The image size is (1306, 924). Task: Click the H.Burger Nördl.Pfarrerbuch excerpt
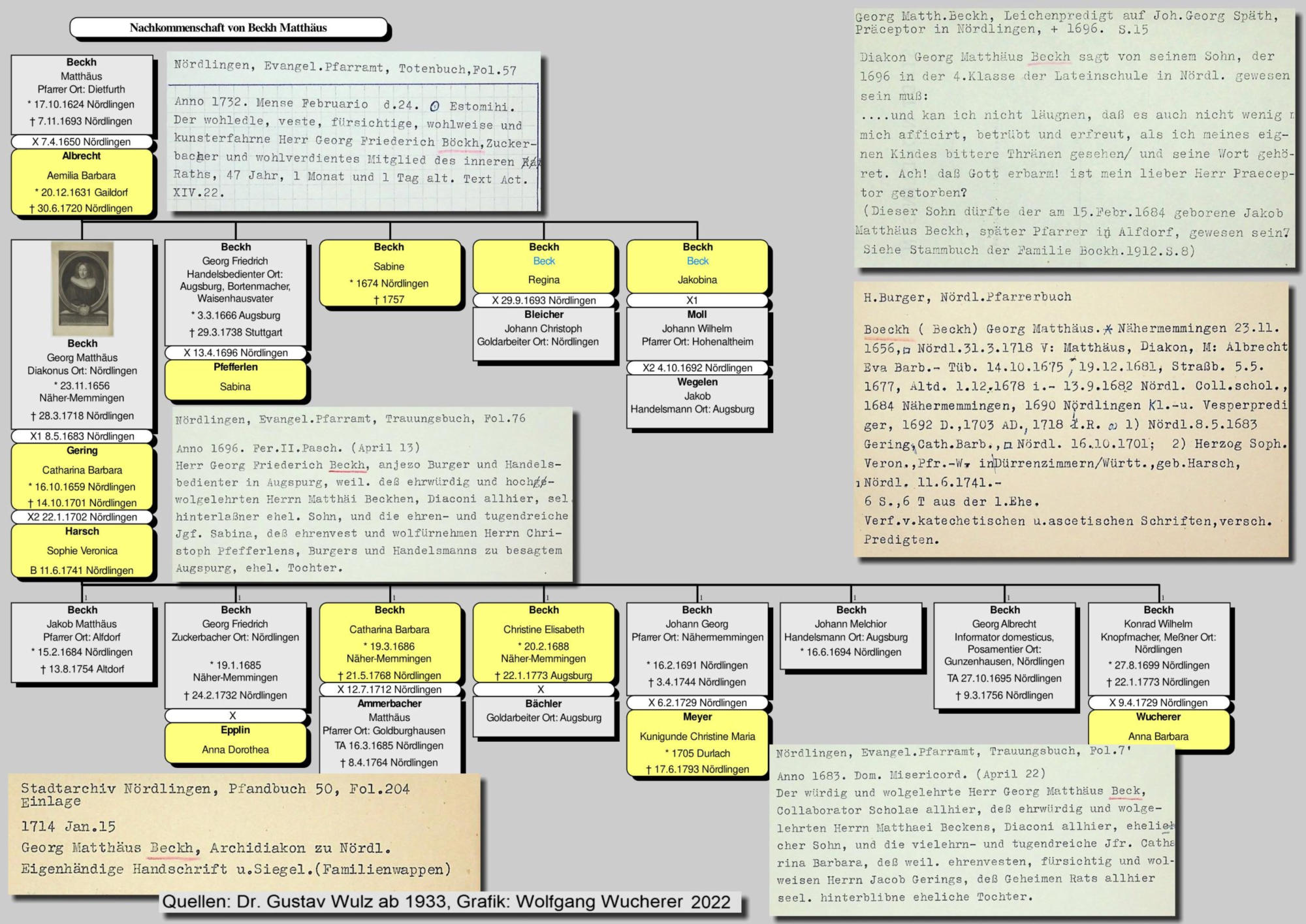pyautogui.click(x=1071, y=419)
